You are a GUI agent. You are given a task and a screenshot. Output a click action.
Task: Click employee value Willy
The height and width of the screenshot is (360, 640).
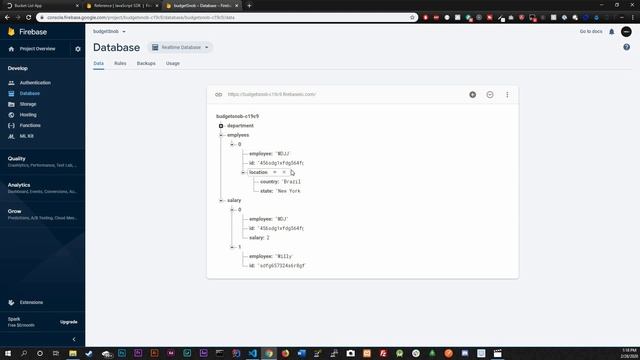[x=284, y=256]
